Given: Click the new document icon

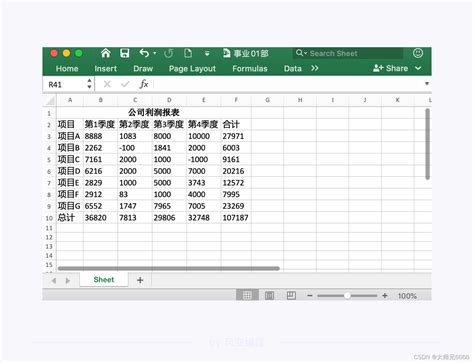Looking at the screenshot, I should [x=188, y=53].
